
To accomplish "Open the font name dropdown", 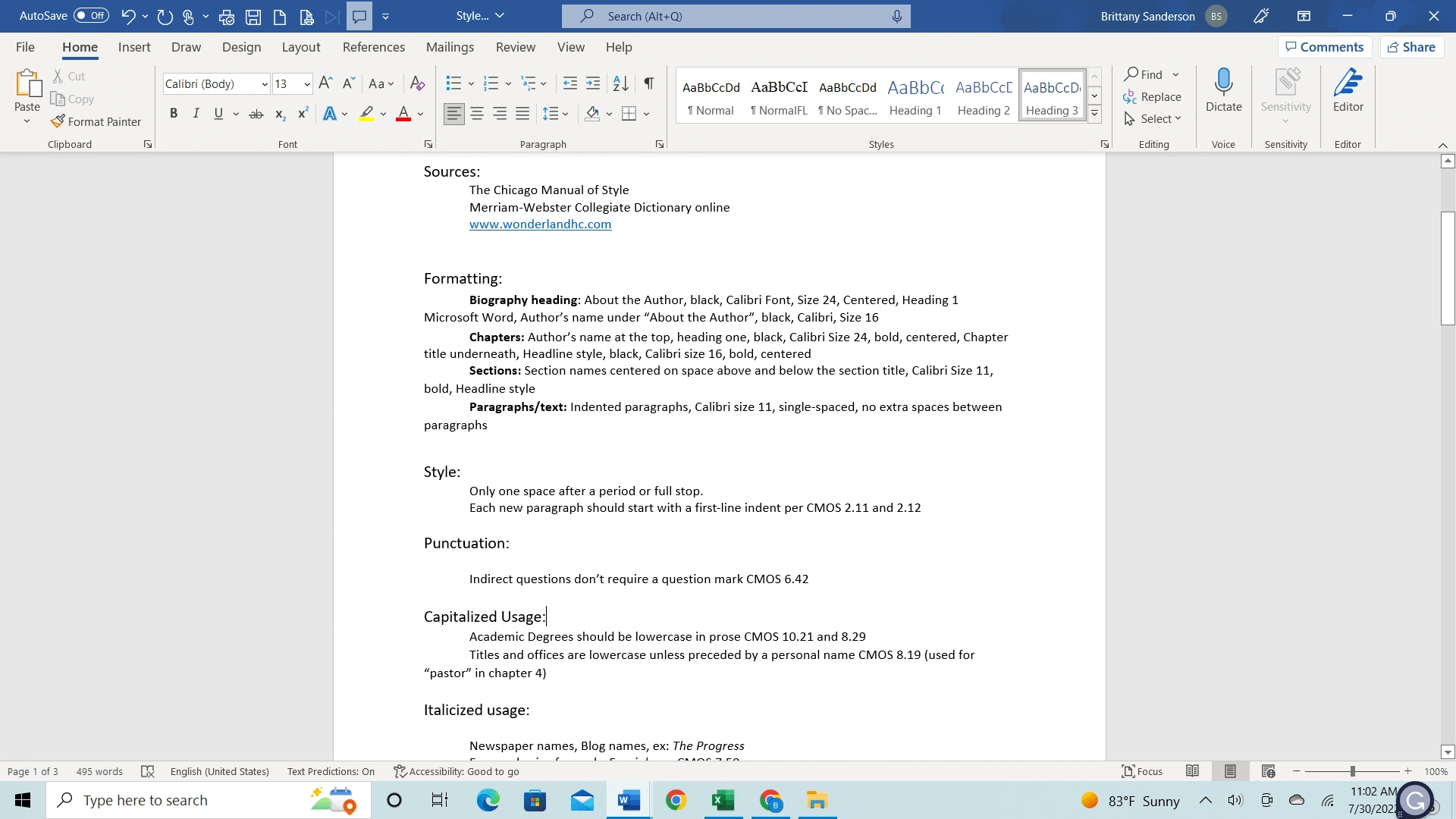I will [265, 84].
